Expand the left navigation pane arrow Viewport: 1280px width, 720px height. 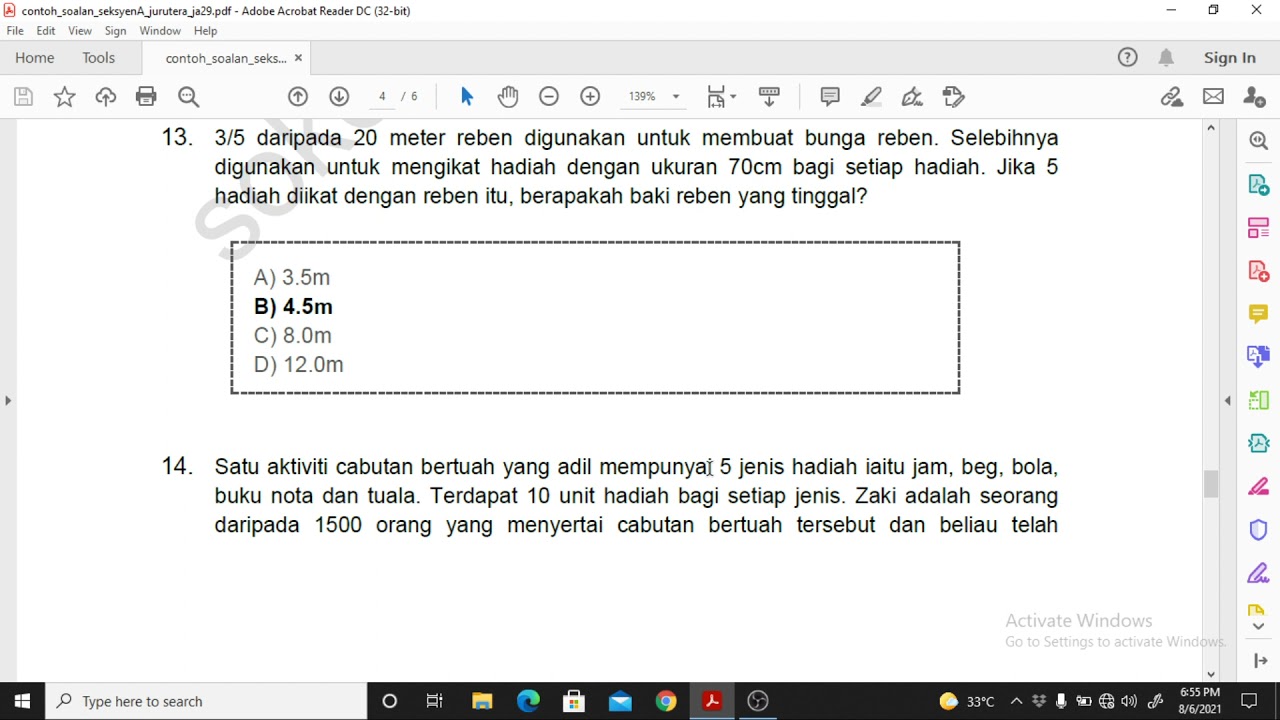pos(8,401)
